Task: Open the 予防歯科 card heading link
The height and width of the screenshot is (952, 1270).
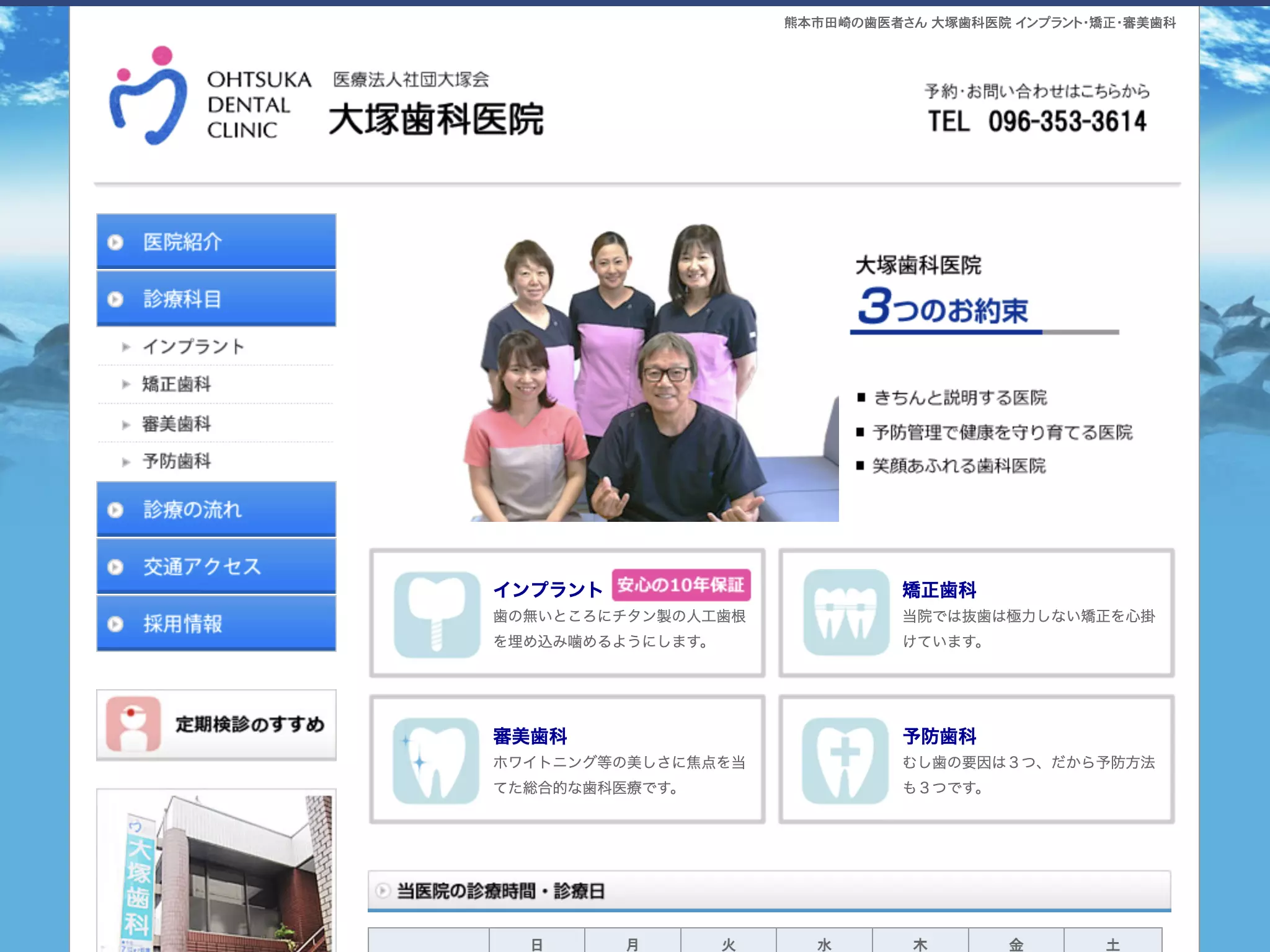Action: [x=939, y=736]
